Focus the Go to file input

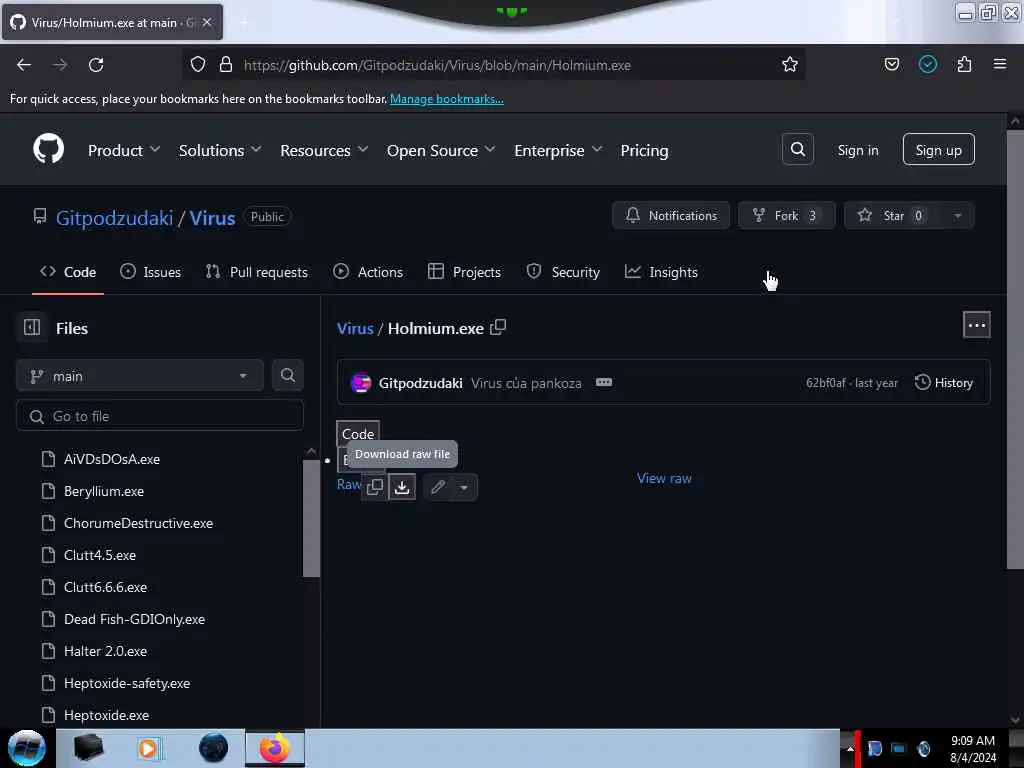[160, 416]
